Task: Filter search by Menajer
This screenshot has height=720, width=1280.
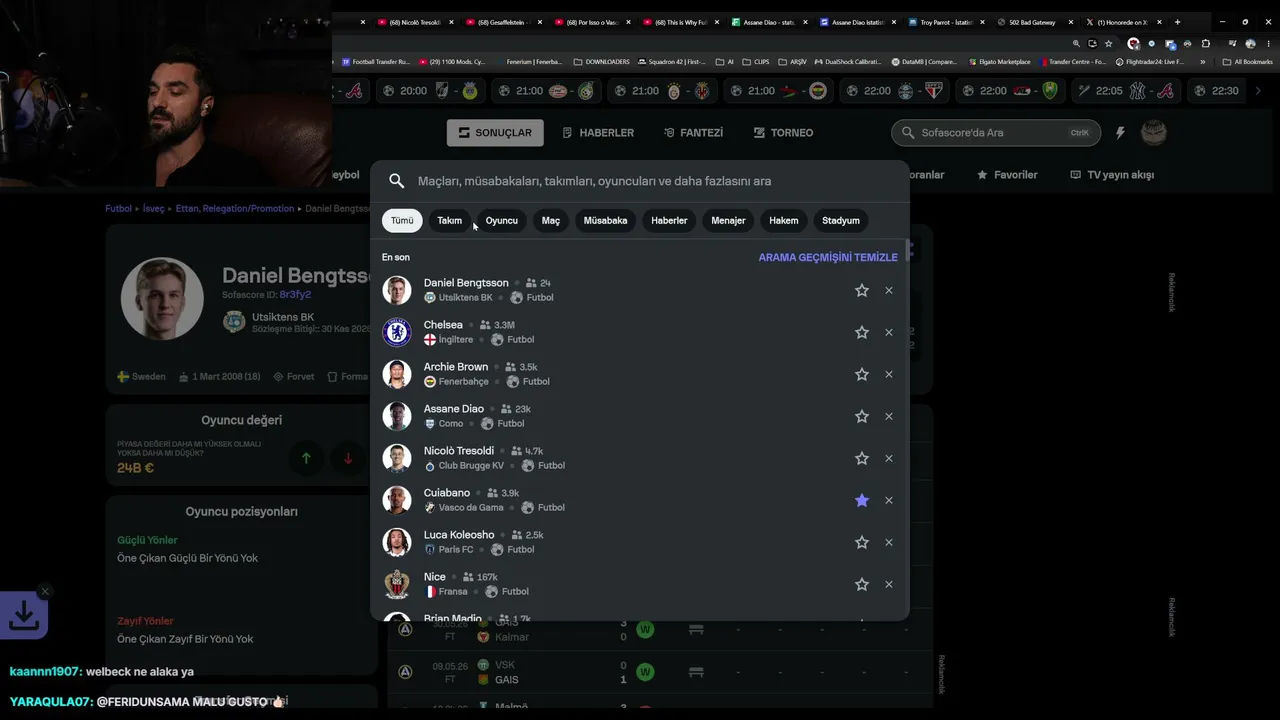Action: (x=728, y=220)
